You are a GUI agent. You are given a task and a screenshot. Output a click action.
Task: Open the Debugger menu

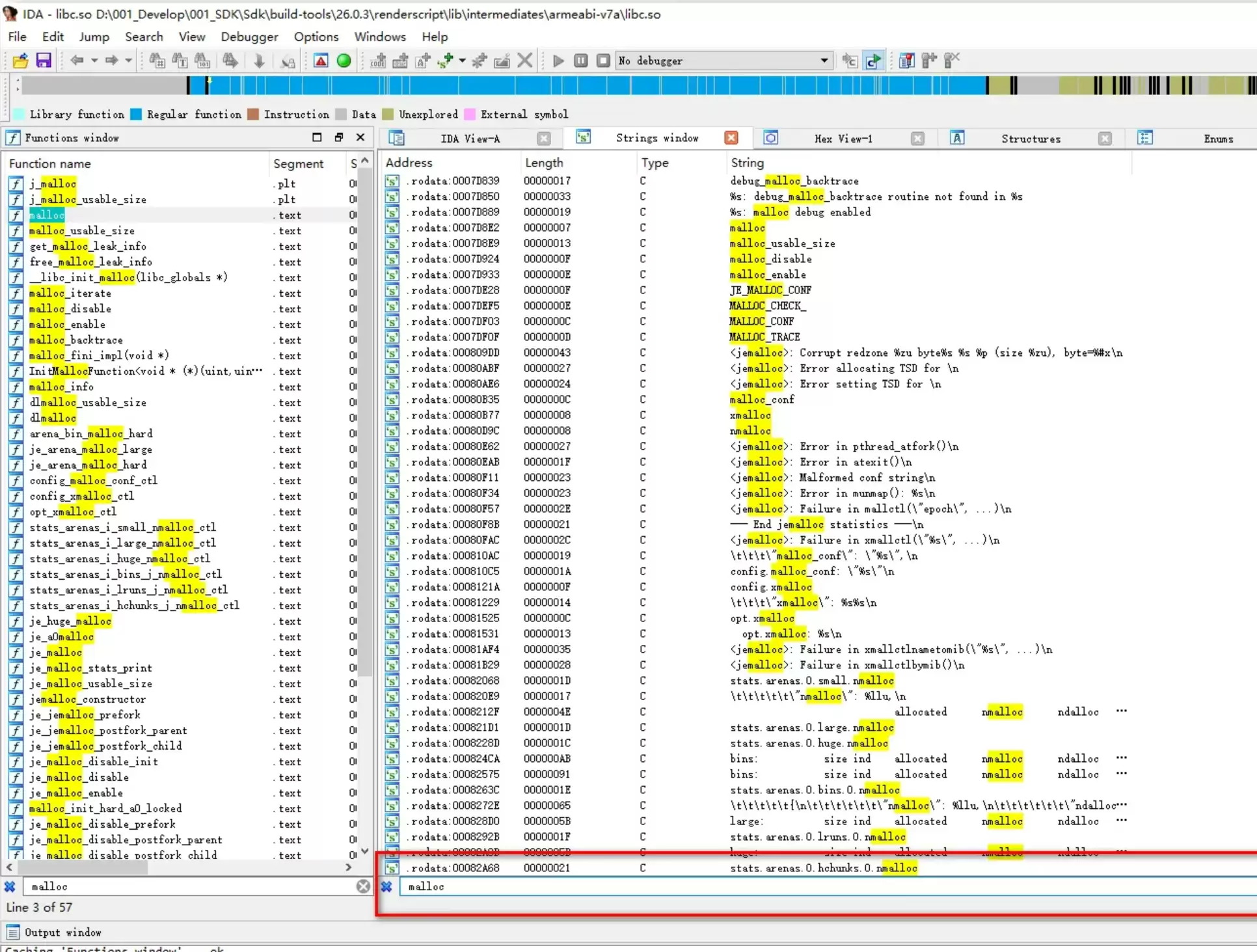(249, 37)
